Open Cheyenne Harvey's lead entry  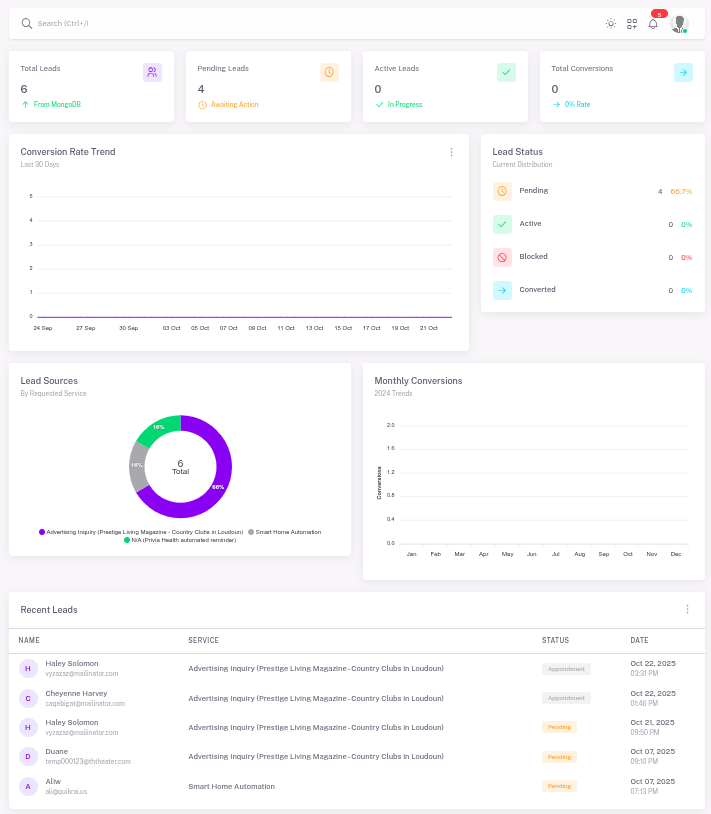tap(75, 693)
